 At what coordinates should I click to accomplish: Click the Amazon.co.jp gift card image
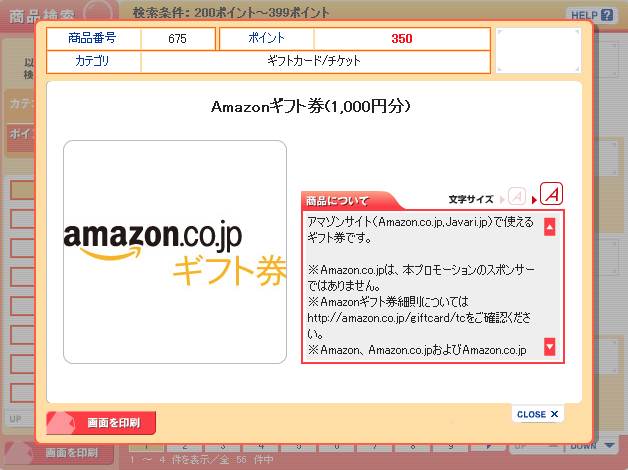pyautogui.click(x=175, y=252)
